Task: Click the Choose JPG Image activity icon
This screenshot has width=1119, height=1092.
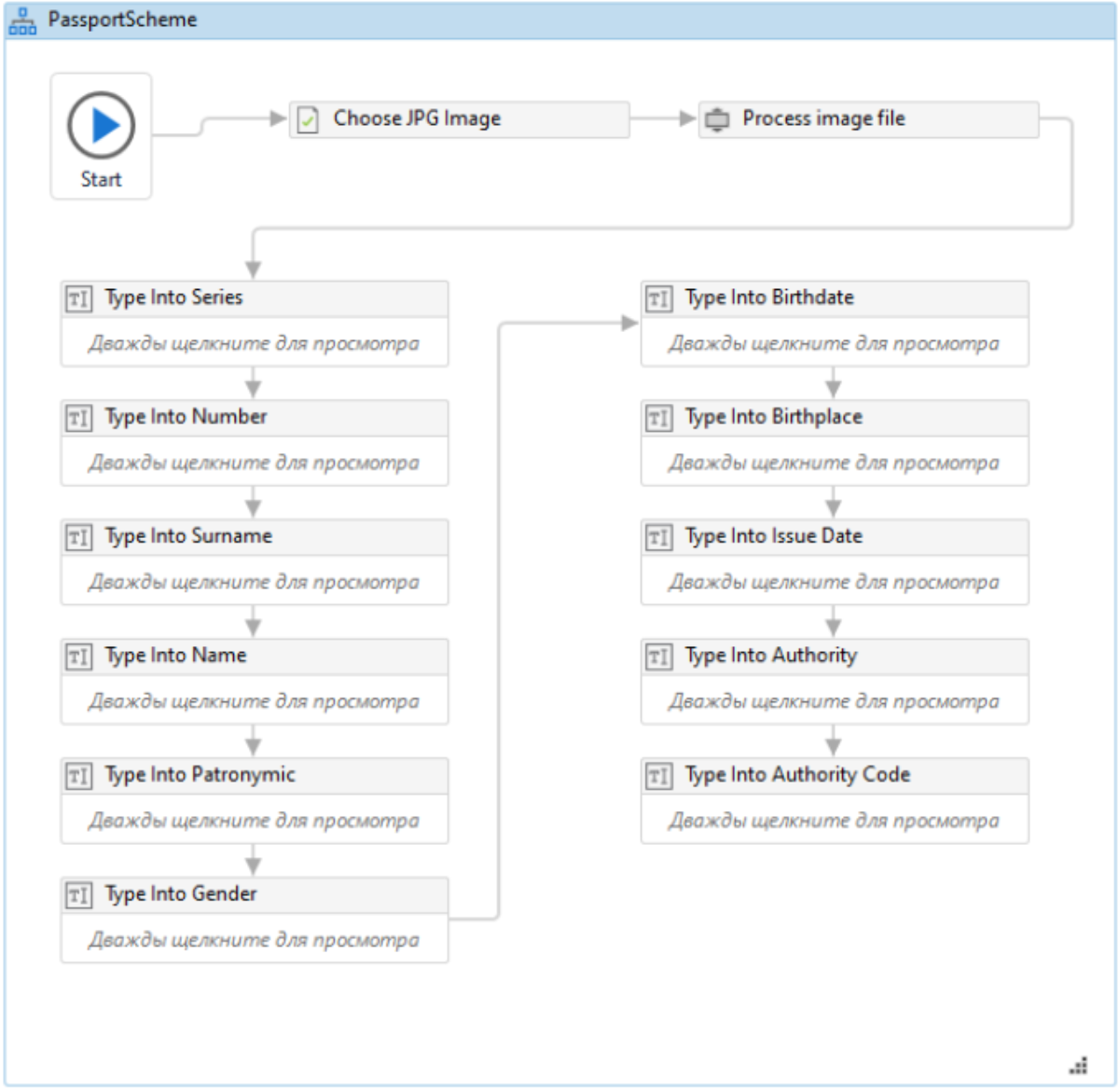Action: (308, 119)
